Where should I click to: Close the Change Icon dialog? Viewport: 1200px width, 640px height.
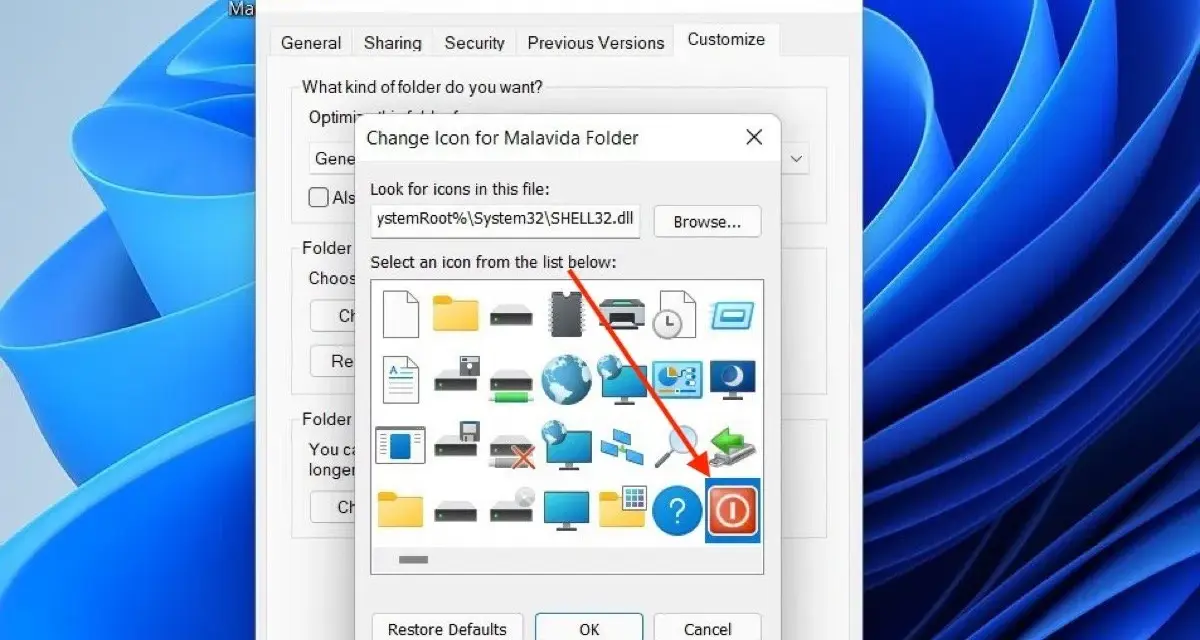click(x=755, y=138)
